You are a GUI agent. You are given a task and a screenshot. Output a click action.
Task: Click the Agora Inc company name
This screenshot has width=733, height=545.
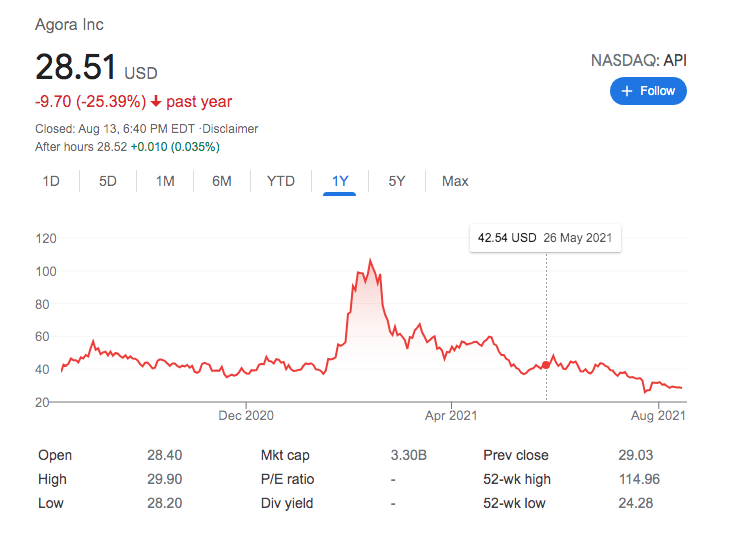pos(69,25)
